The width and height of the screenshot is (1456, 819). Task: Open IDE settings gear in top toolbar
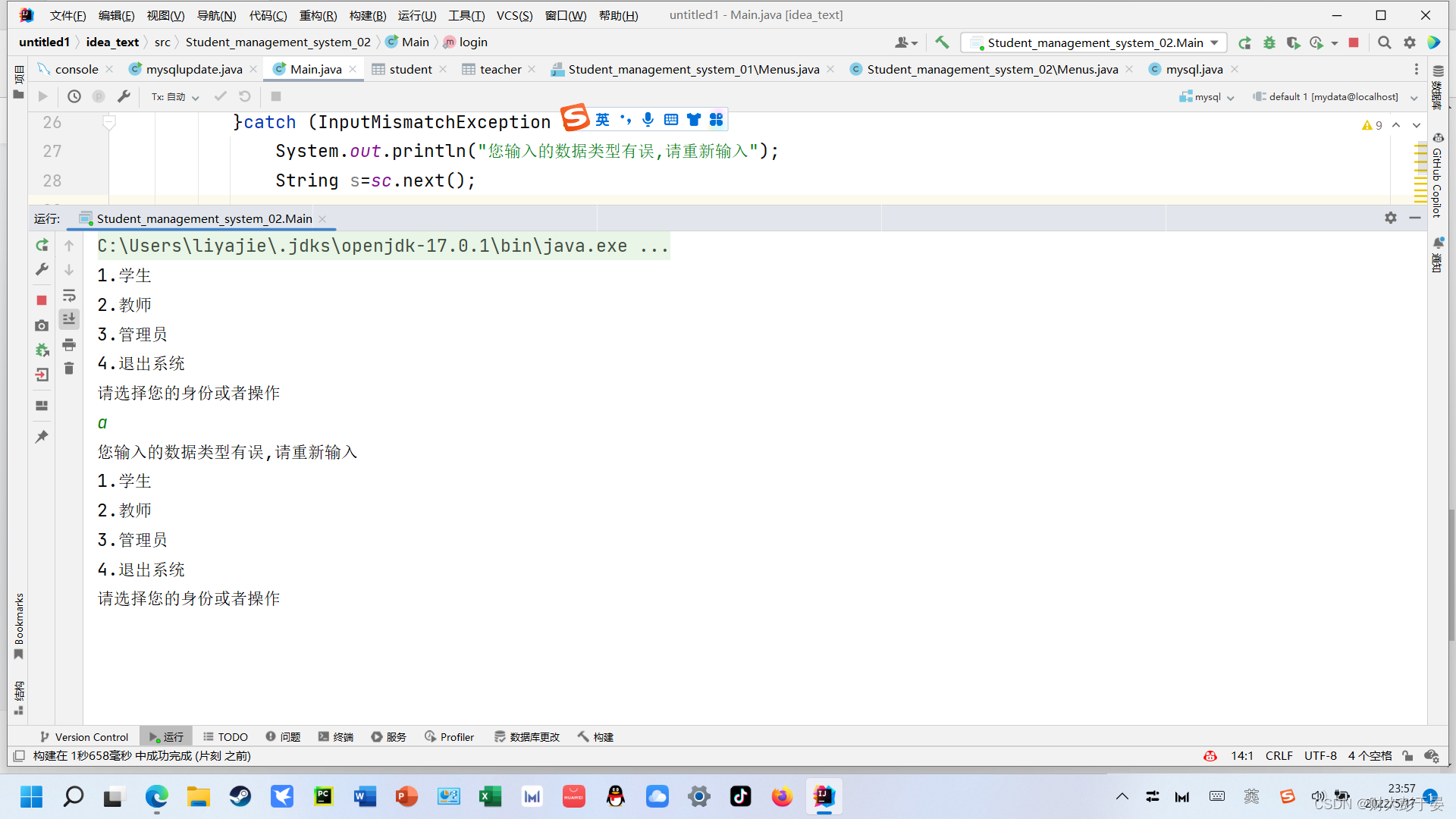(x=1410, y=42)
